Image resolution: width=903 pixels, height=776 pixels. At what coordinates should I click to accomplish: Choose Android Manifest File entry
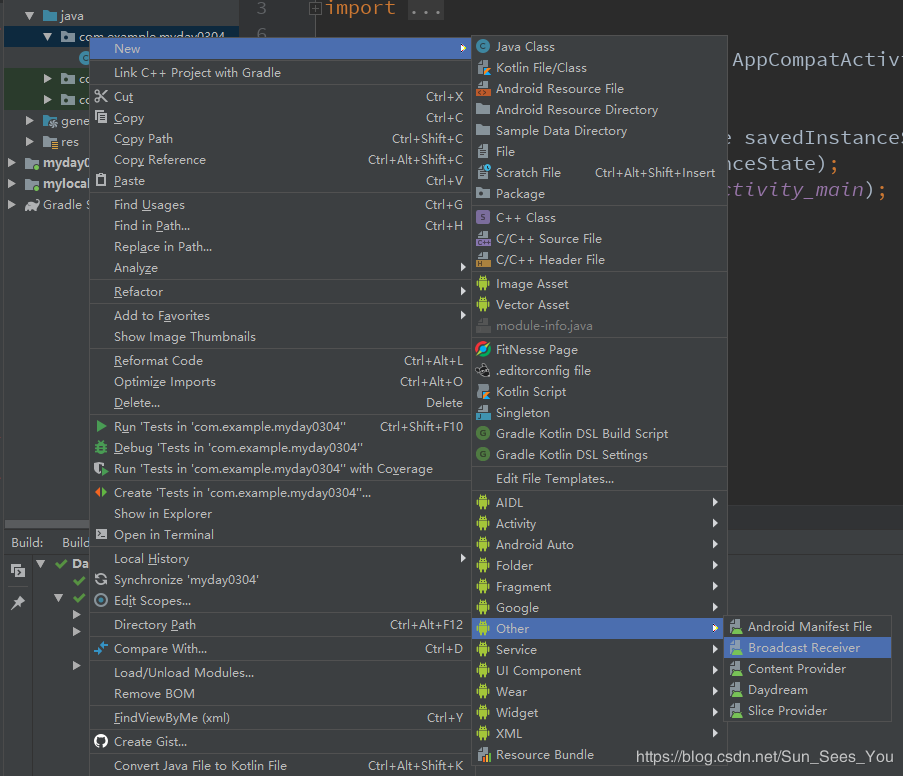[x=808, y=627]
